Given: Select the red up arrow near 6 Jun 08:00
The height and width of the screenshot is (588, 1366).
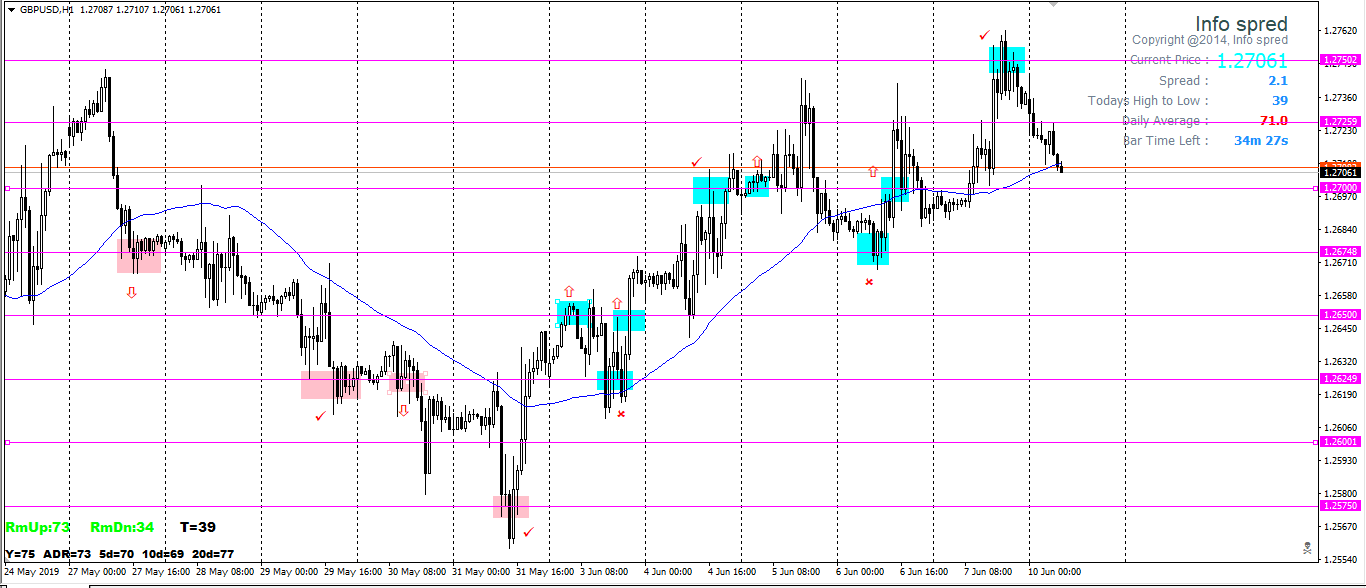Looking at the screenshot, I should tap(873, 172).
